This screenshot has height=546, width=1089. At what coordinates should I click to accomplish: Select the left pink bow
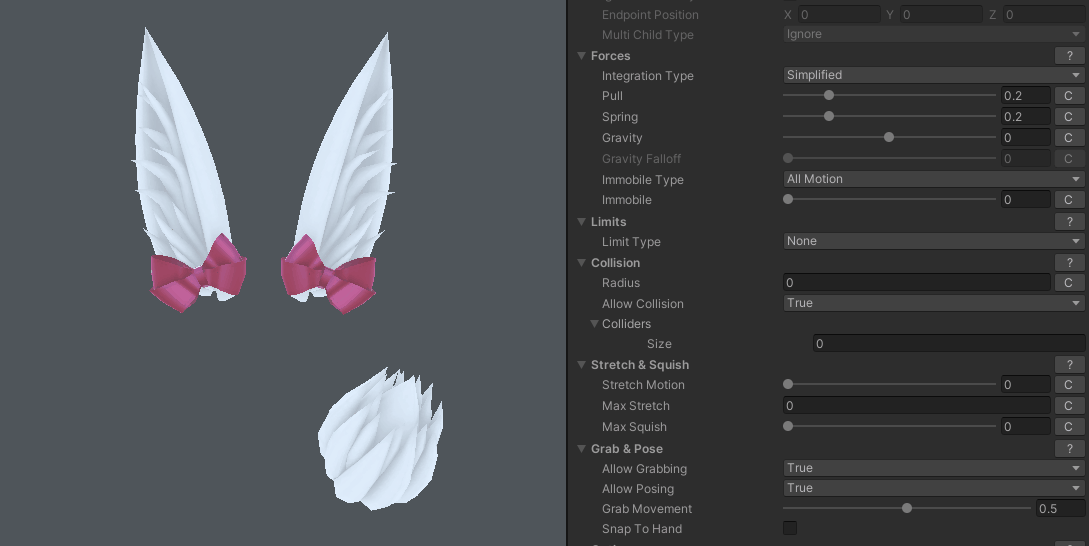pyautogui.click(x=198, y=274)
